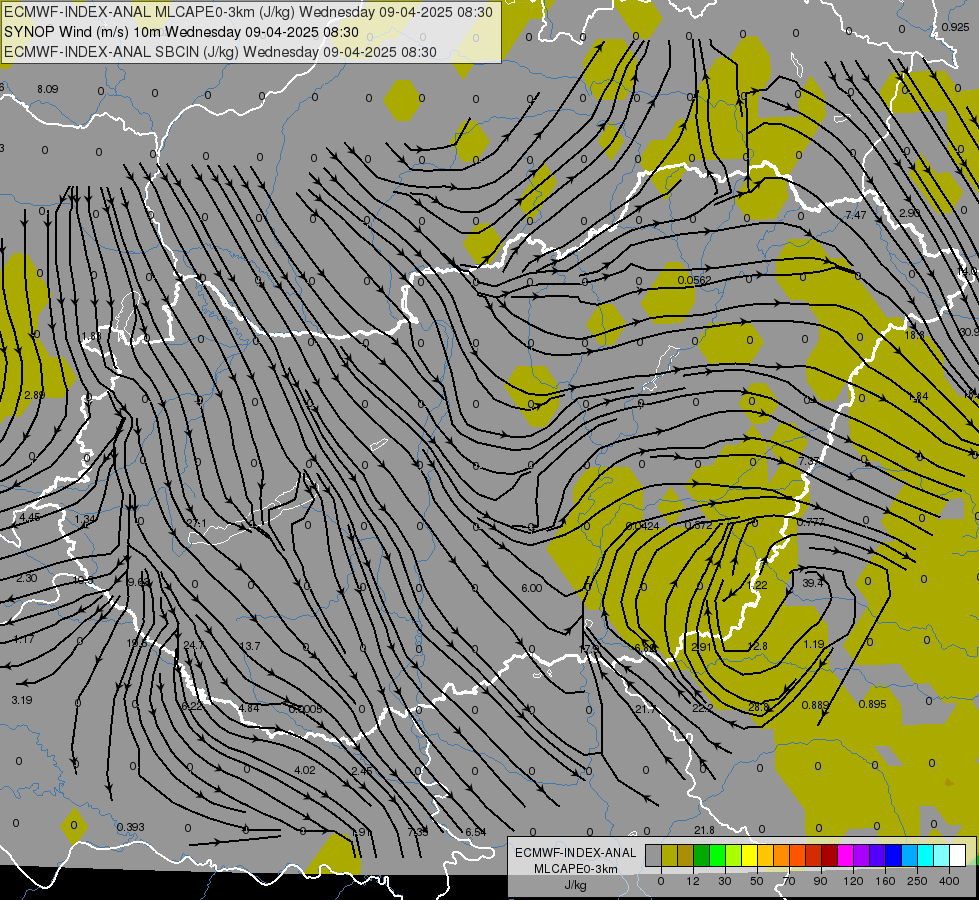This screenshot has height=900, width=979.
Task: Click the map value '22.2'
Action: 702,708
